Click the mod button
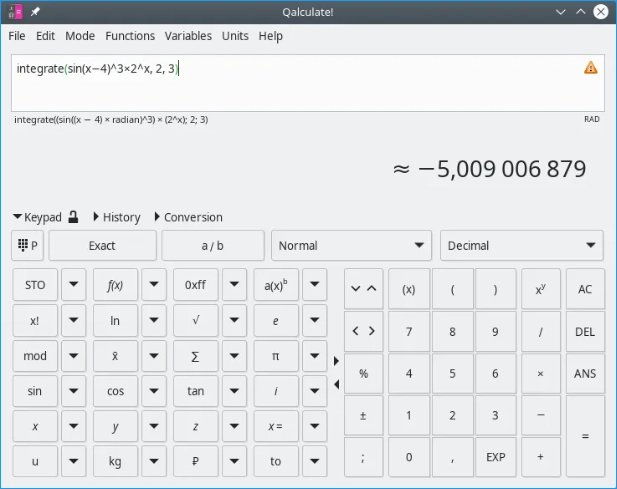Screen dimensions: 617x489 tap(35, 356)
